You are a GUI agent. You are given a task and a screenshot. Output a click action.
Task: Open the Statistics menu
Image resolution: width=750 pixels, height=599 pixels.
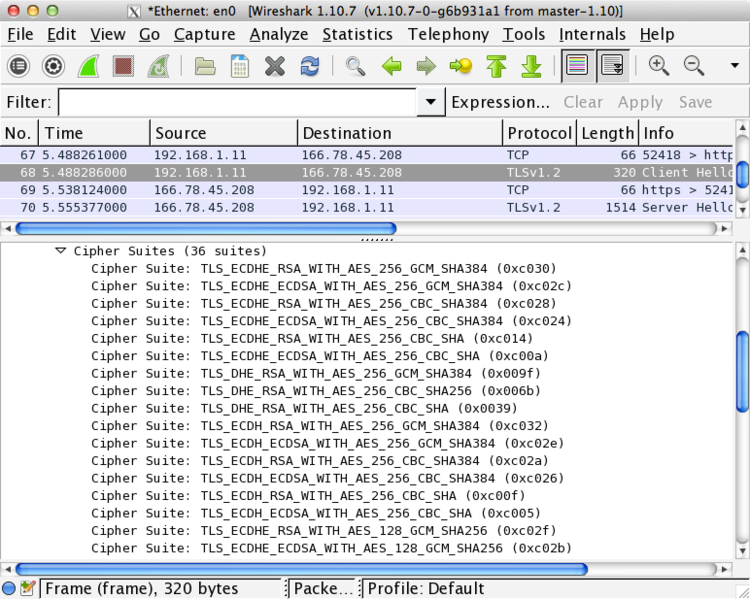click(x=357, y=34)
